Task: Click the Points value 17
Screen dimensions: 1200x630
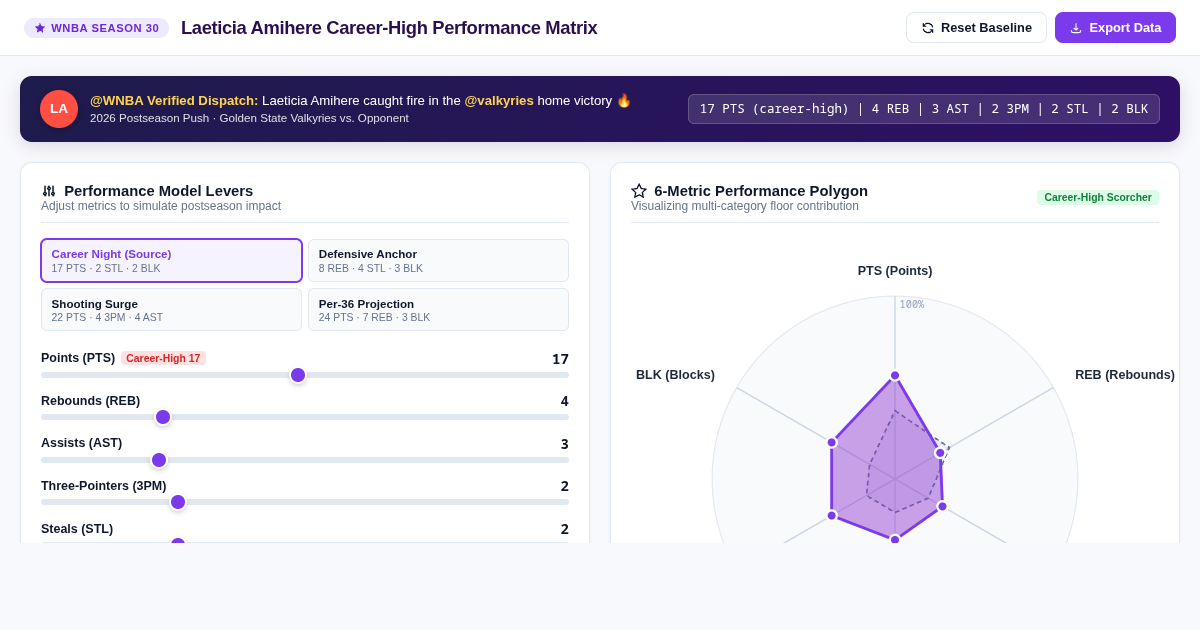Action: (x=560, y=359)
